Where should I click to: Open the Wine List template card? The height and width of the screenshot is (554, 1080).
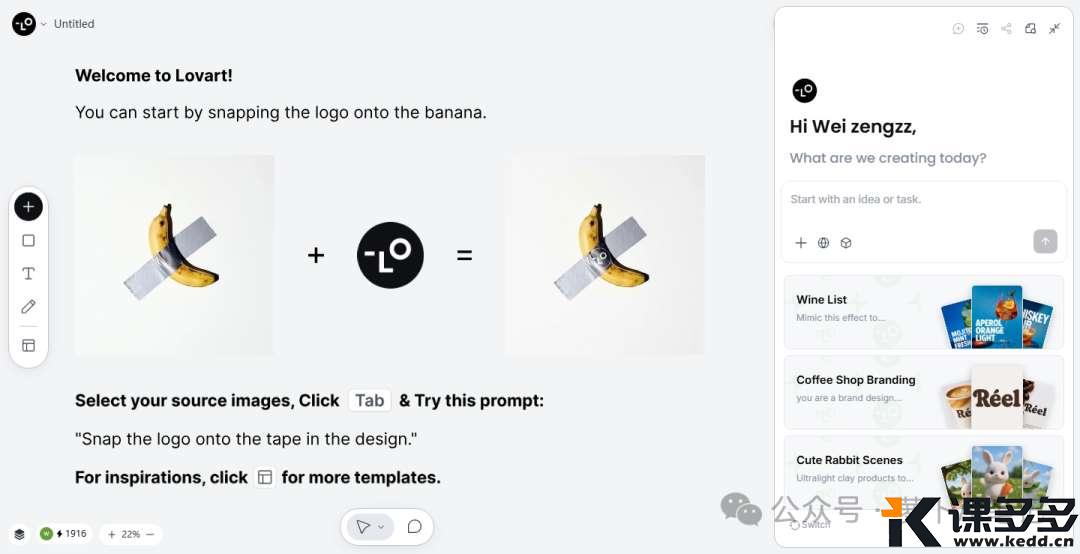(924, 312)
